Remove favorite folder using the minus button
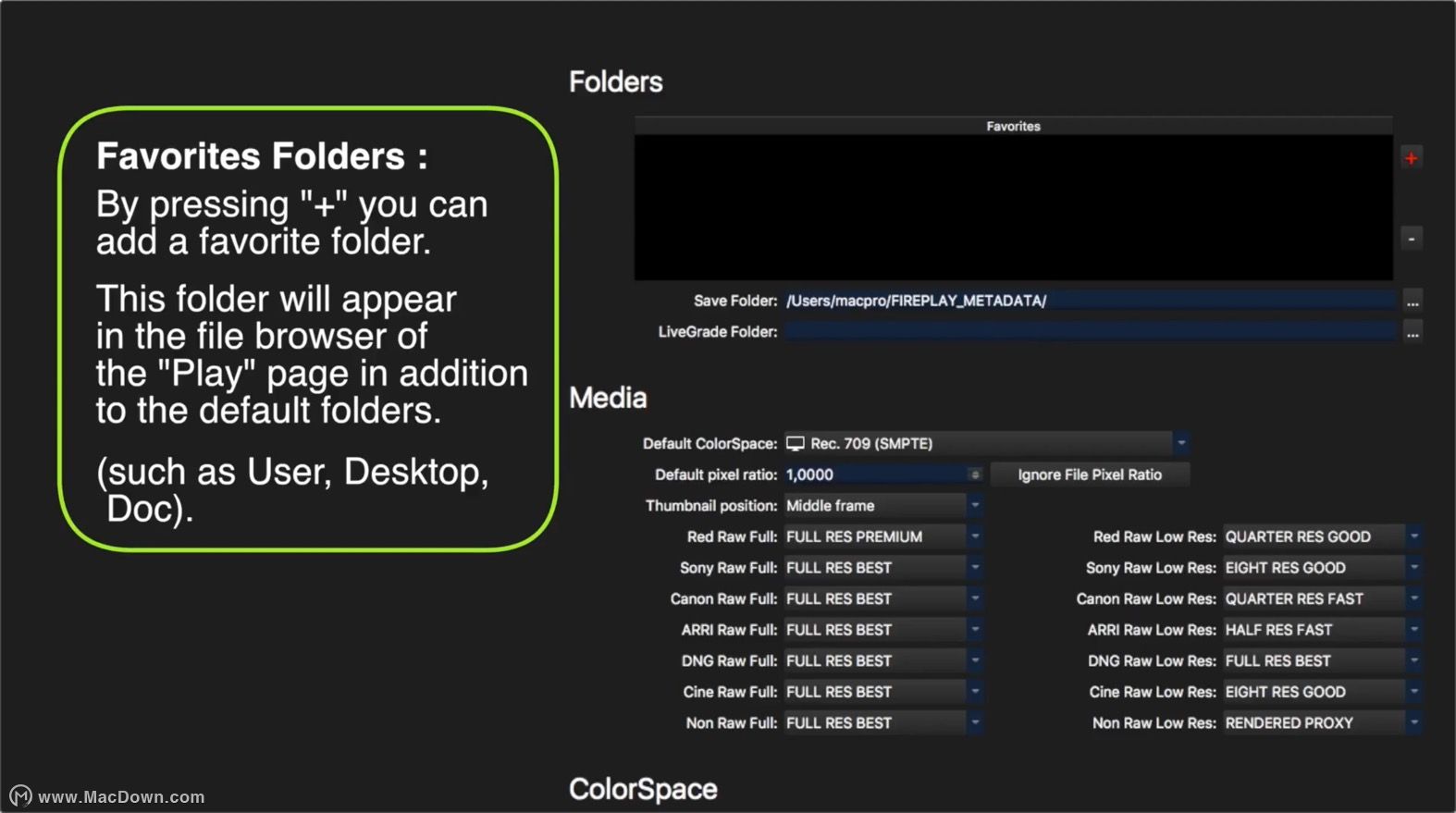 click(1411, 239)
